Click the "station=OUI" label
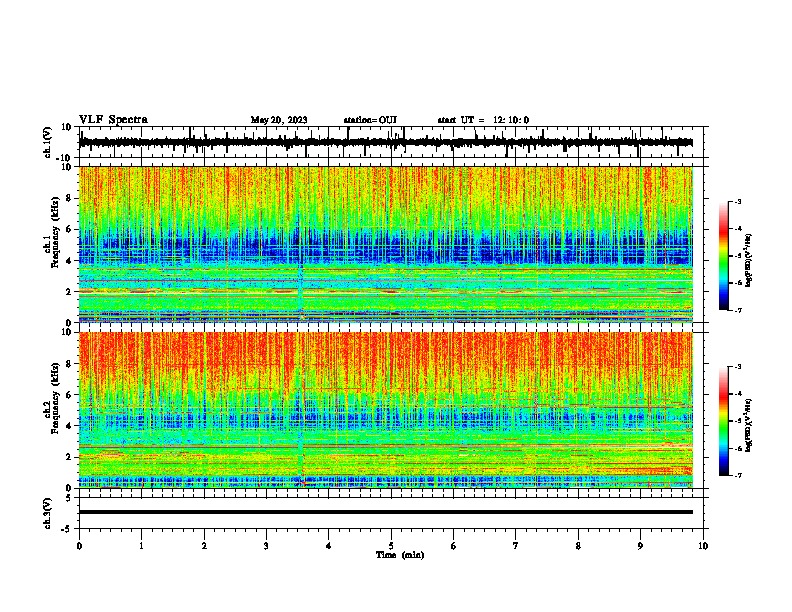Image resolution: width=792 pixels, height=612 pixels. pyautogui.click(x=370, y=120)
